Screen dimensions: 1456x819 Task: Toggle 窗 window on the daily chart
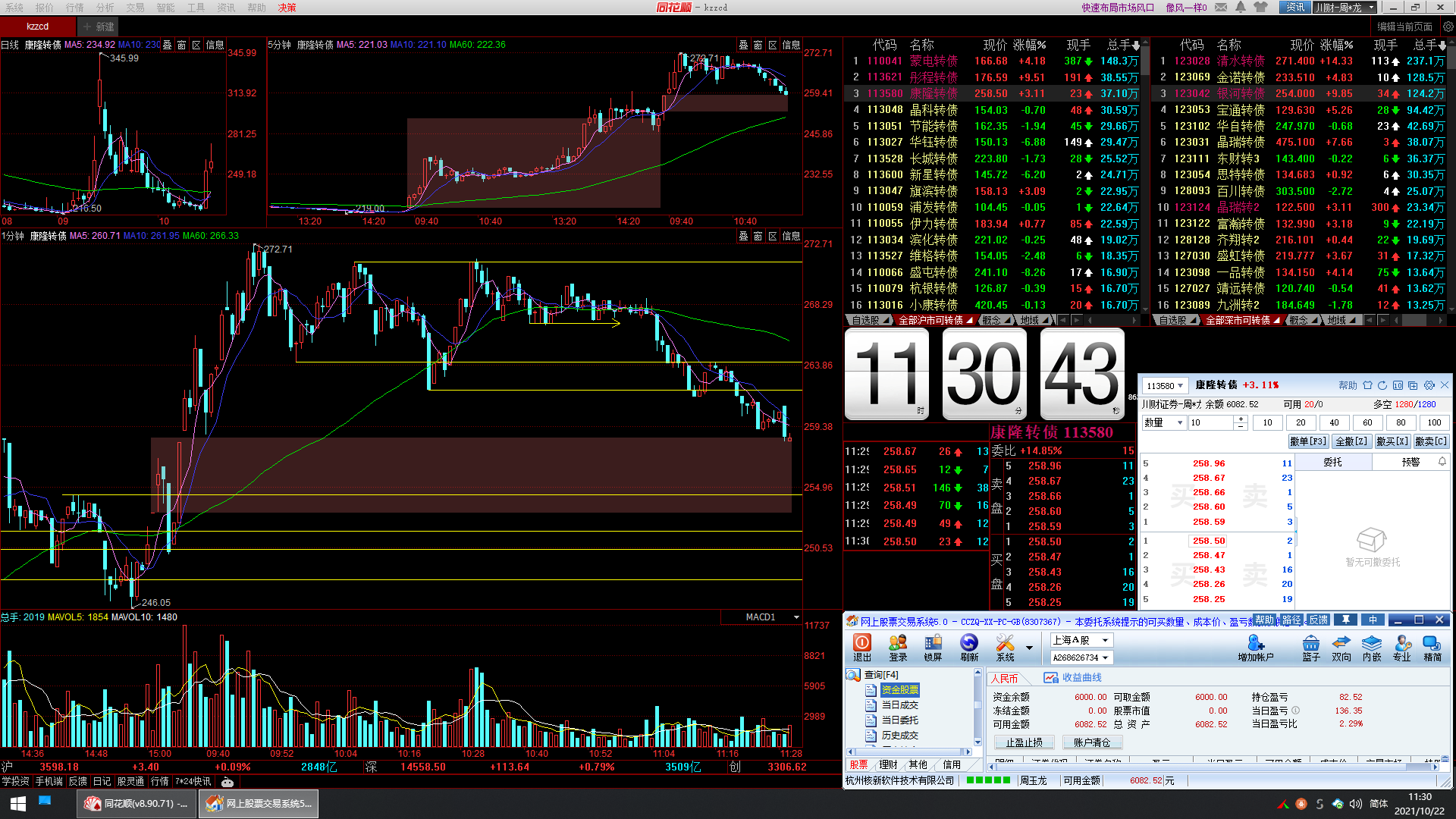click(181, 45)
